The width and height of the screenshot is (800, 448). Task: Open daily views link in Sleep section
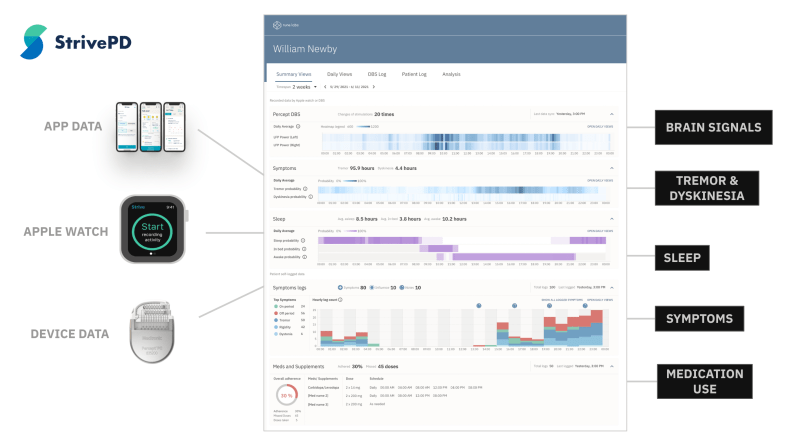[x=600, y=231]
